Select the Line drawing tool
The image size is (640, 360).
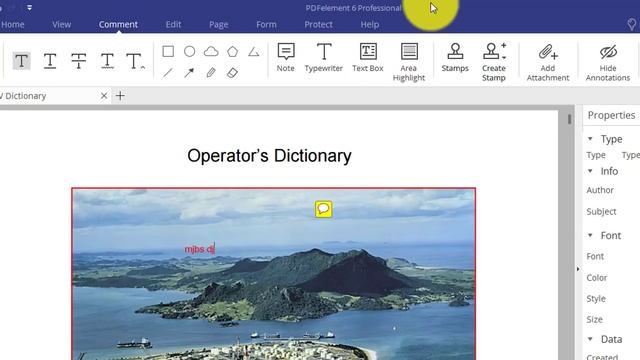click(168, 73)
